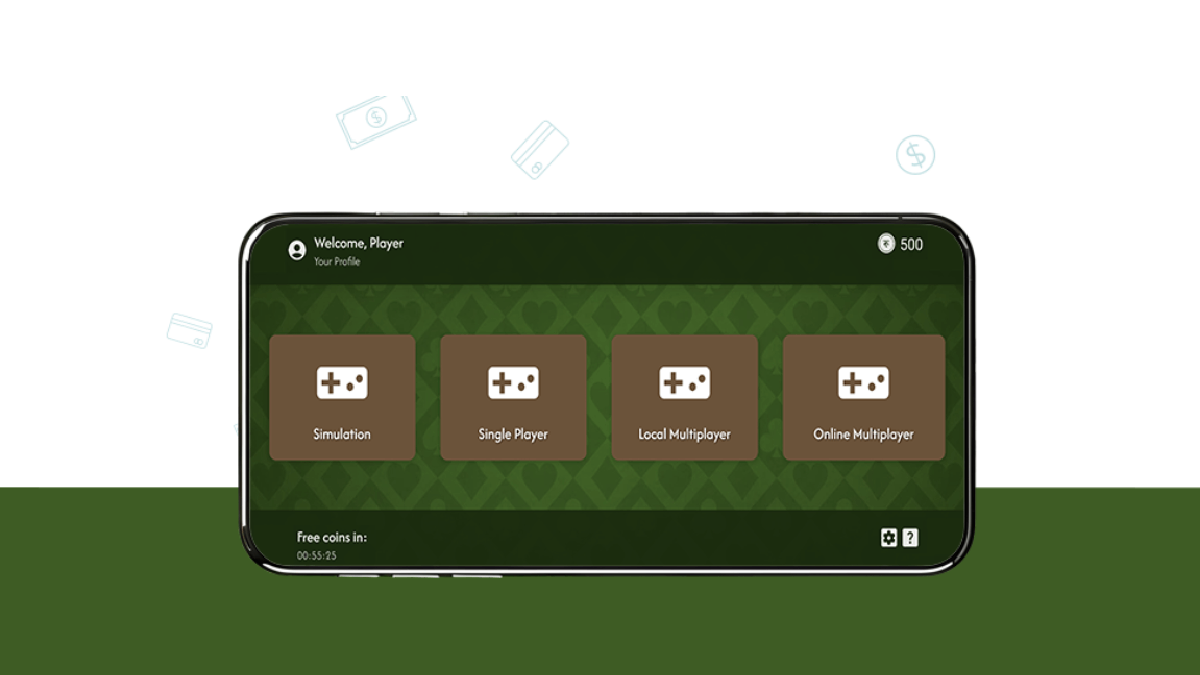1200x675 pixels.
Task: Start the Simulation mode via its label
Action: pyautogui.click(x=342, y=434)
